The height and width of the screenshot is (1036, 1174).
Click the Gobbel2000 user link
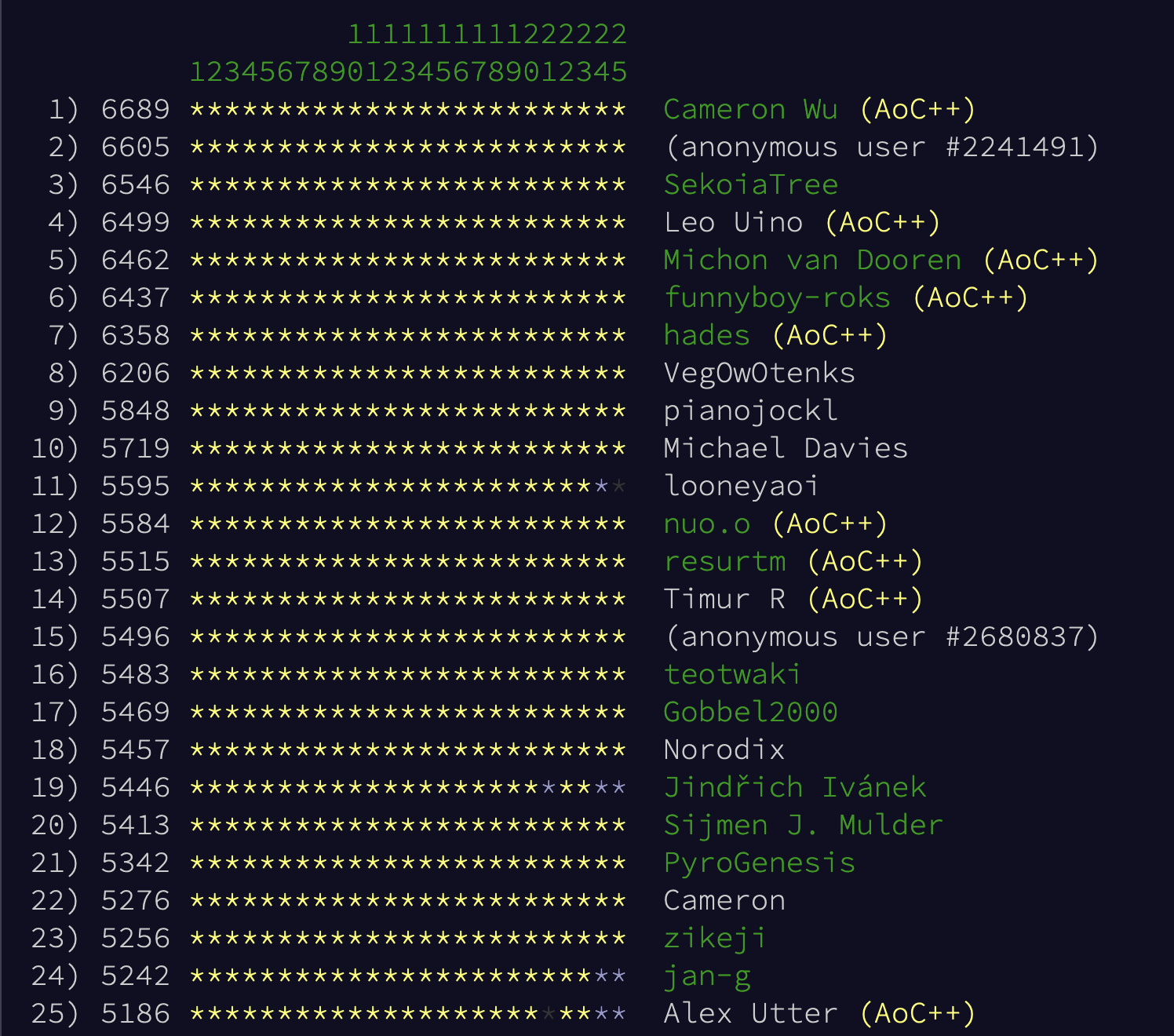pos(750,712)
